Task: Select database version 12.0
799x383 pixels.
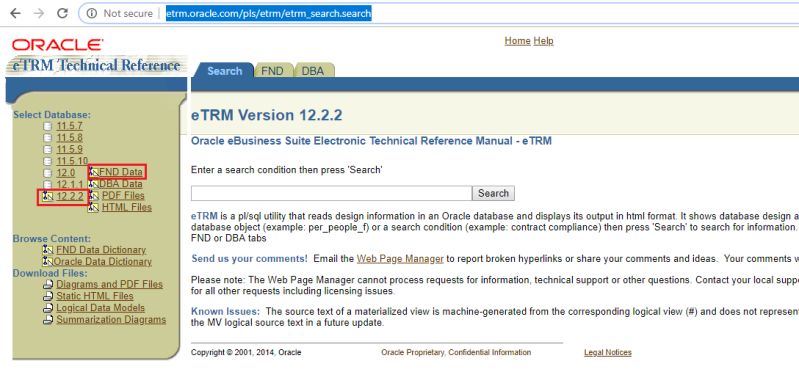Action: (66, 173)
